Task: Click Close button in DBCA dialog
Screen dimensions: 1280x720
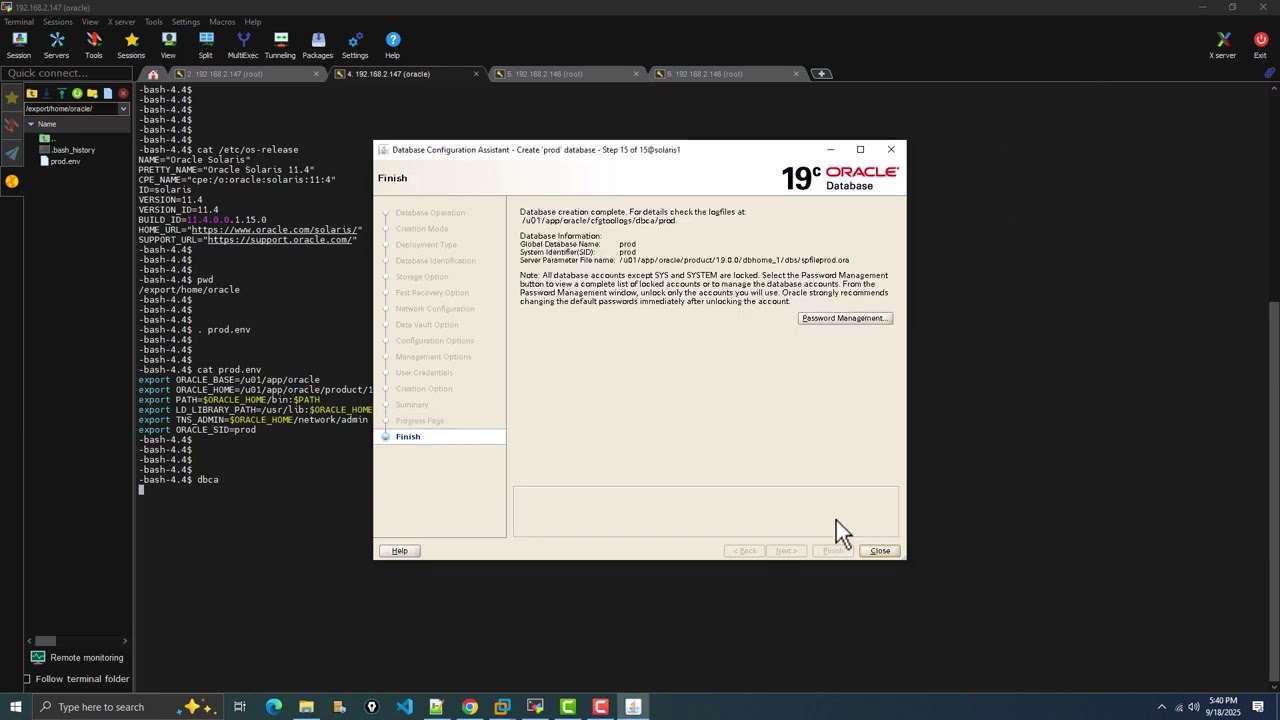Action: tap(880, 551)
